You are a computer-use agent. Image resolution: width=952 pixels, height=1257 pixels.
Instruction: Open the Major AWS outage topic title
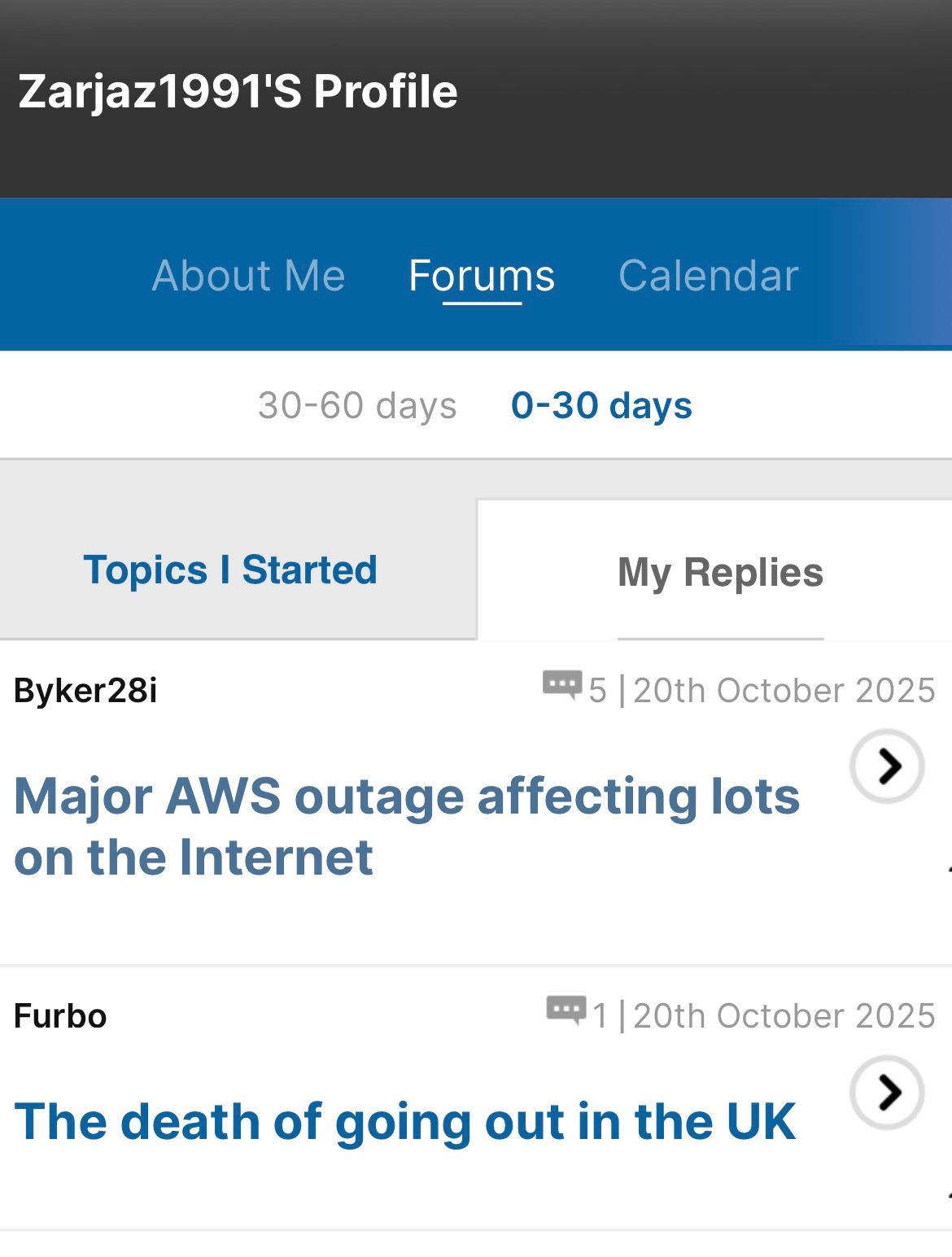click(407, 826)
